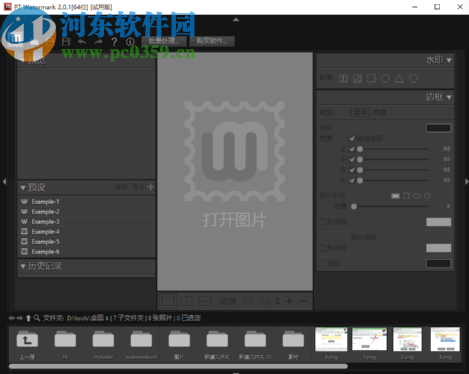Hide the right side panel arrow
The width and height of the screenshot is (469, 374).
coord(466,182)
